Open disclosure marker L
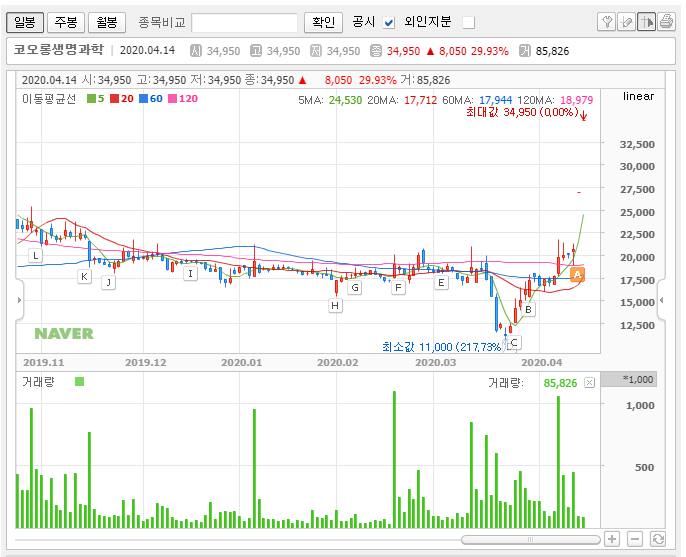The width and height of the screenshot is (686, 557). tap(35, 255)
